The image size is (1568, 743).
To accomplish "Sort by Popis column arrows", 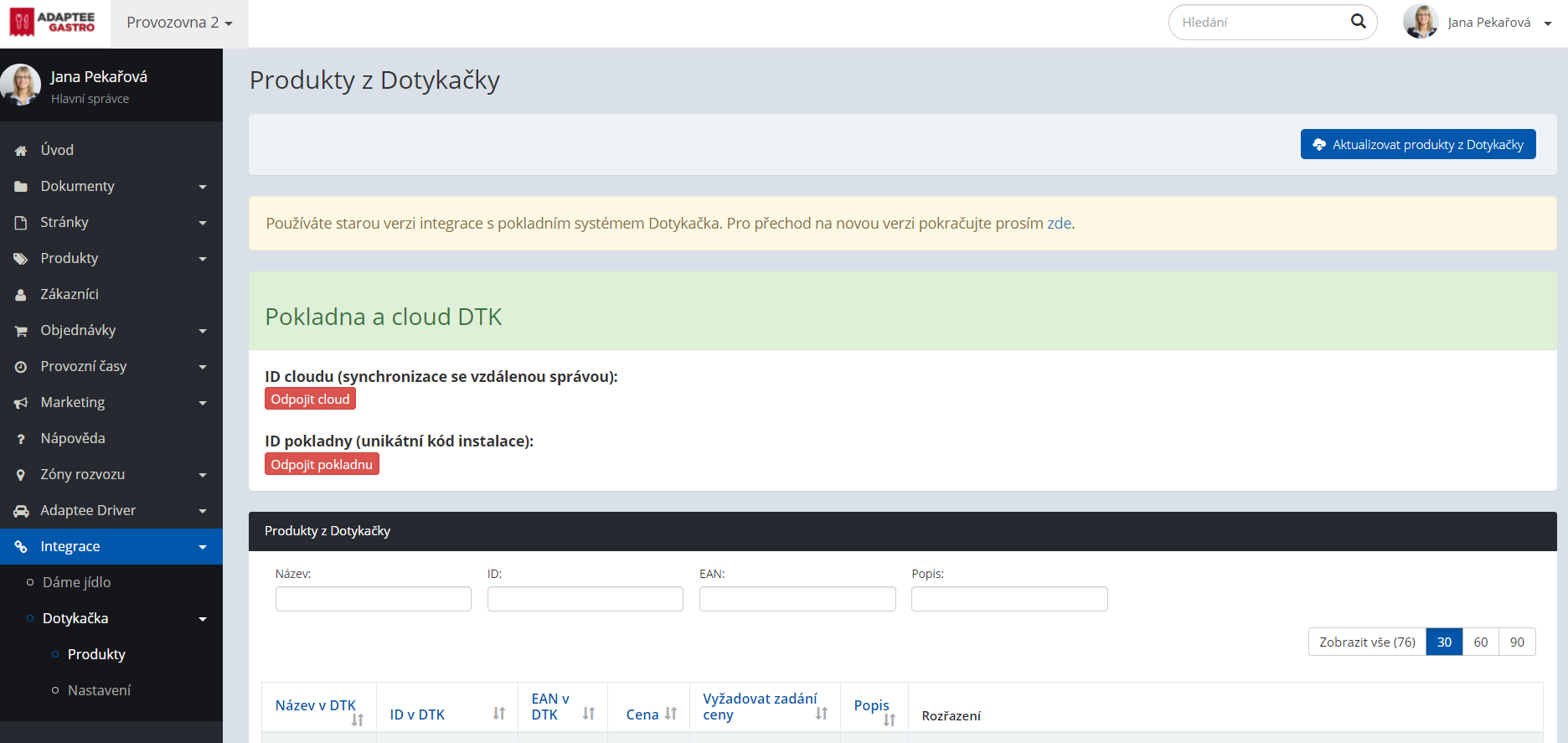I will [890, 720].
